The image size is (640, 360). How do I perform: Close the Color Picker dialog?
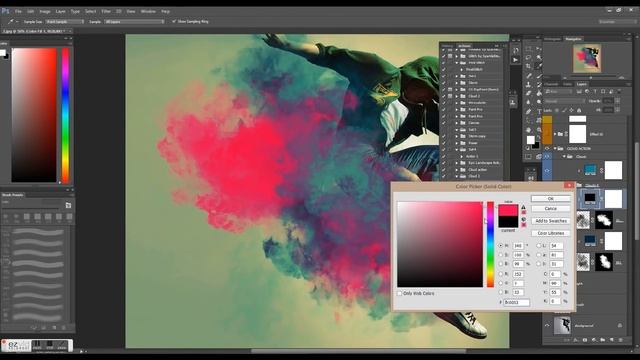[569, 185]
